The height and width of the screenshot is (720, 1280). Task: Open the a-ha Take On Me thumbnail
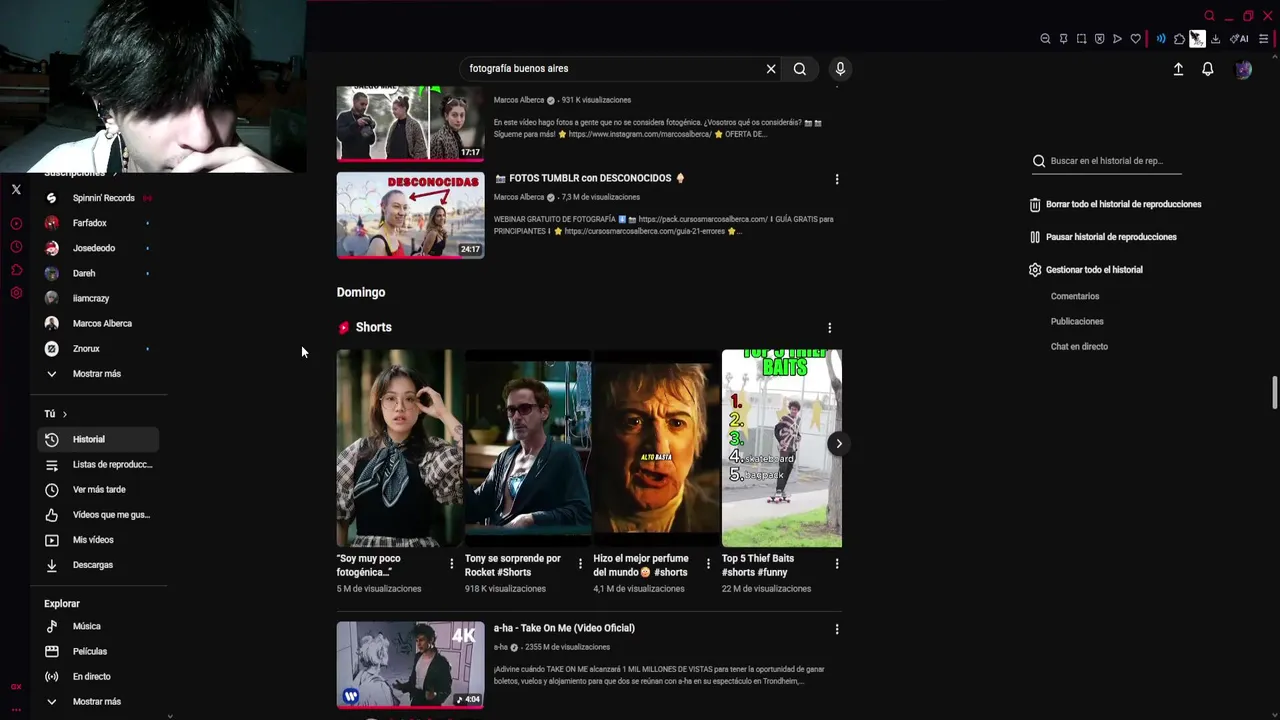pyautogui.click(x=410, y=665)
